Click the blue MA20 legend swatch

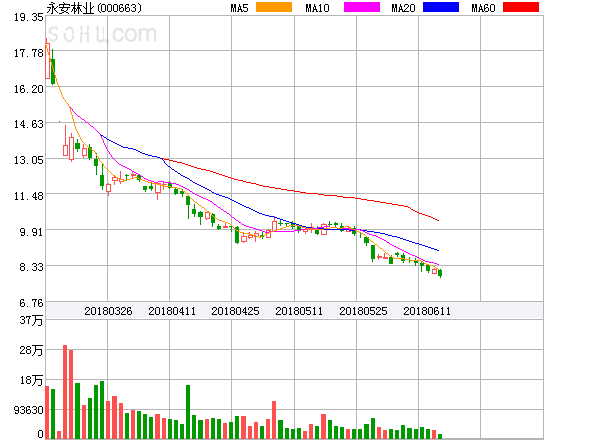tap(441, 7)
